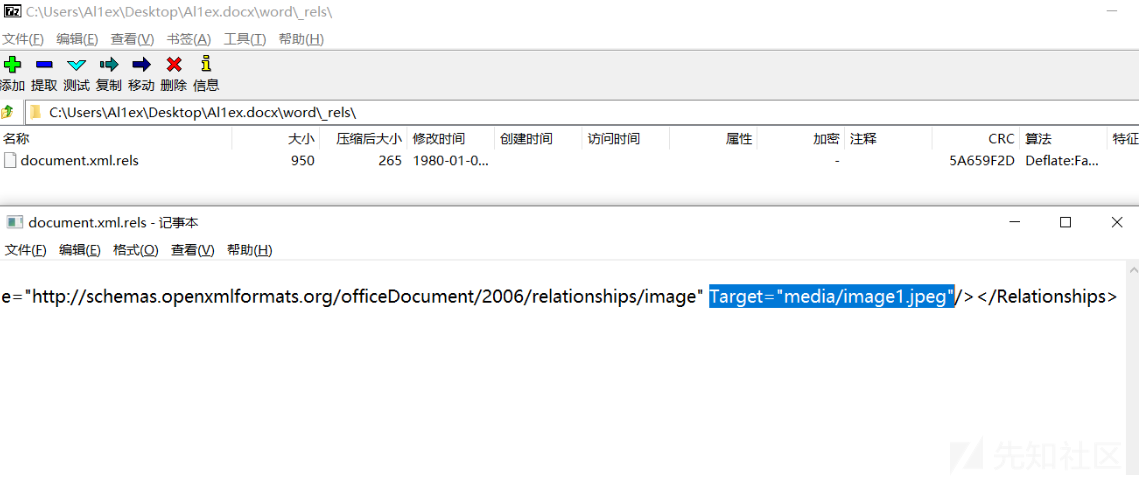This screenshot has height=479, width=1139.
Task: Click the Move (移动) arrow icon
Action: (141, 65)
